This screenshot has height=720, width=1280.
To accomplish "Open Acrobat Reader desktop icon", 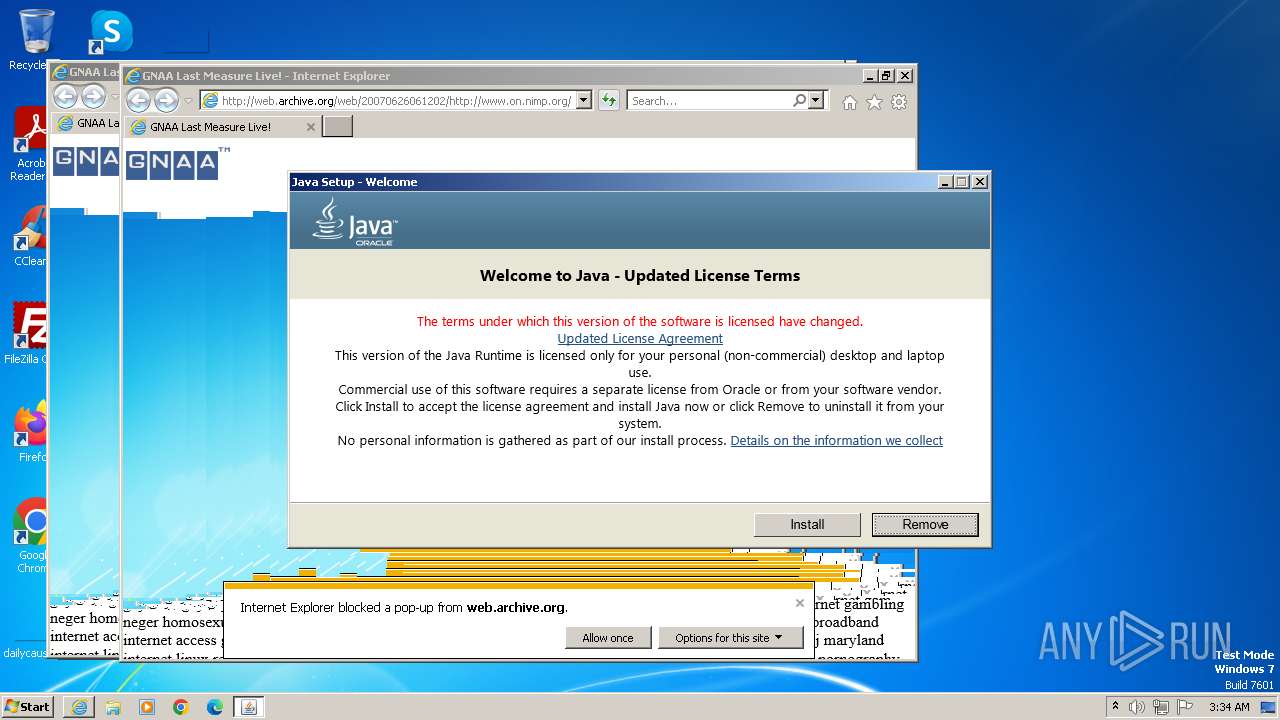I will pos(30,145).
